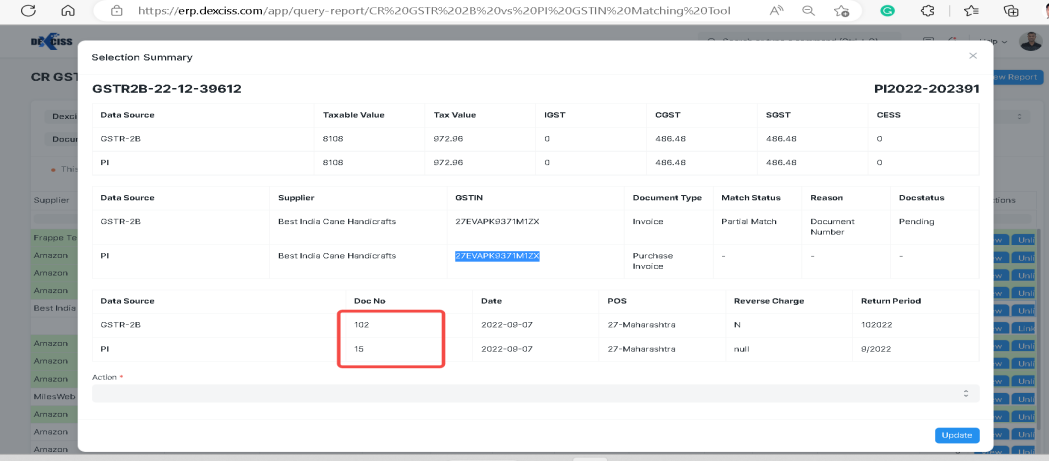Click the highlighted PI GSTIN value
The image size is (1050, 462).
click(497, 256)
